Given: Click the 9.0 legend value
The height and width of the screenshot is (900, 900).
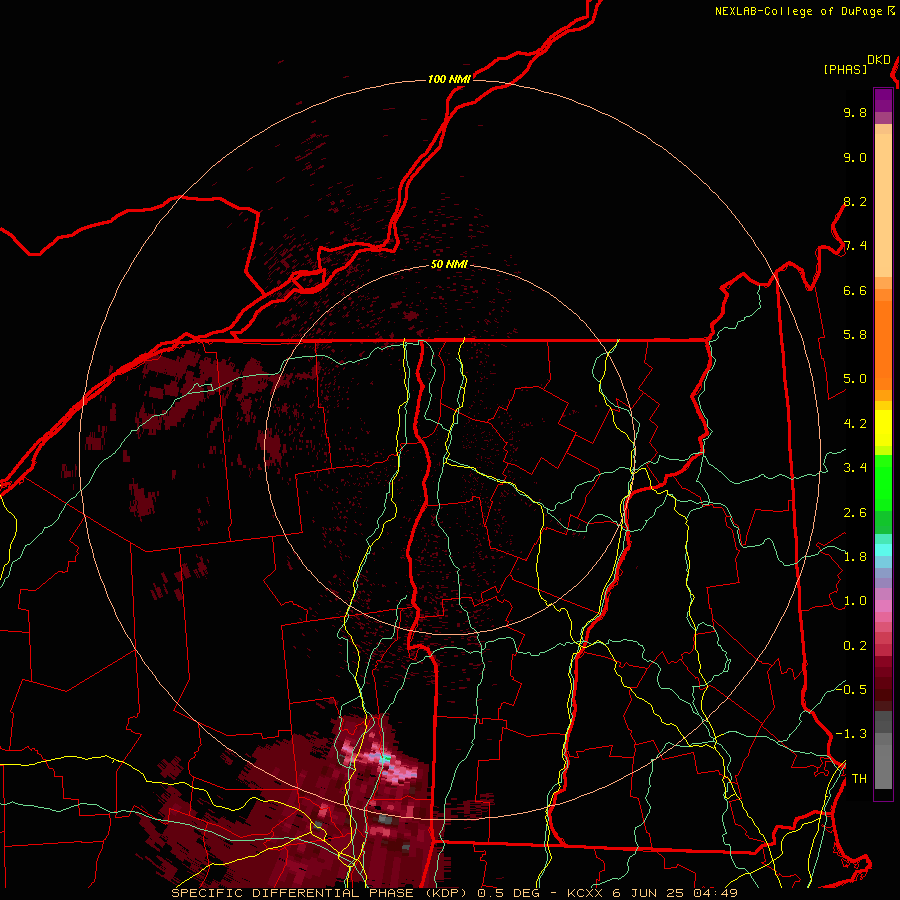Looking at the screenshot, I should (x=855, y=157).
